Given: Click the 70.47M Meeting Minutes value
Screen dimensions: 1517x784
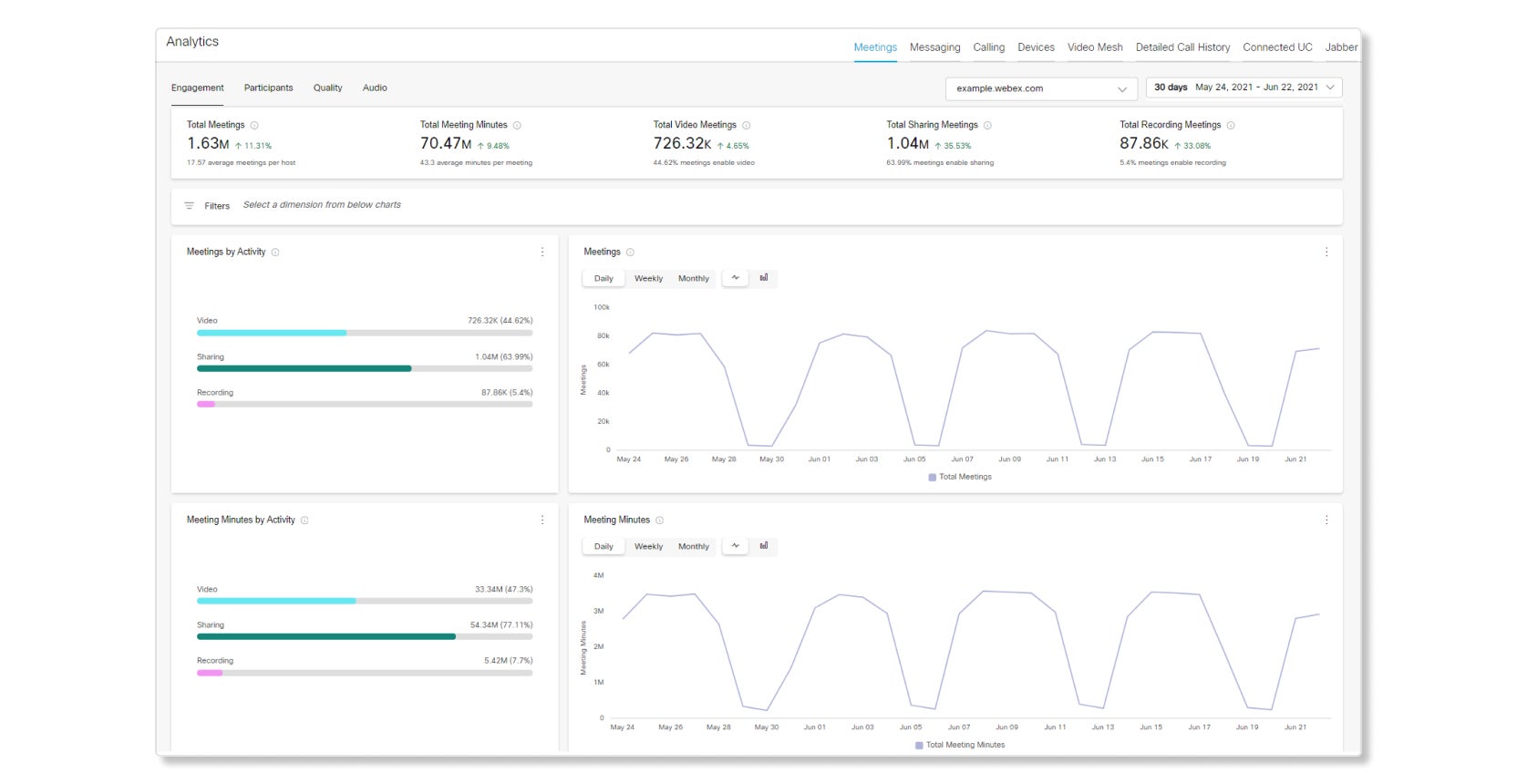Looking at the screenshot, I should click(446, 144).
